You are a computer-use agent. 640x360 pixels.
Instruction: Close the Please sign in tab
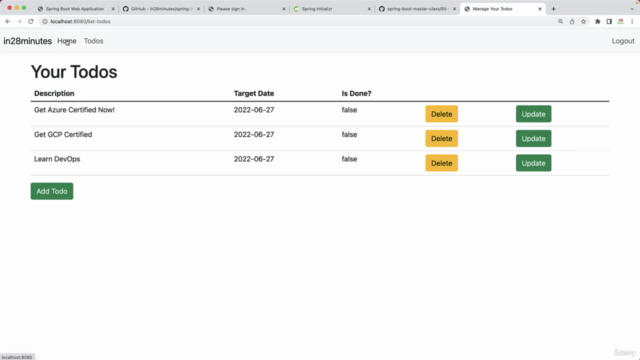coord(284,9)
